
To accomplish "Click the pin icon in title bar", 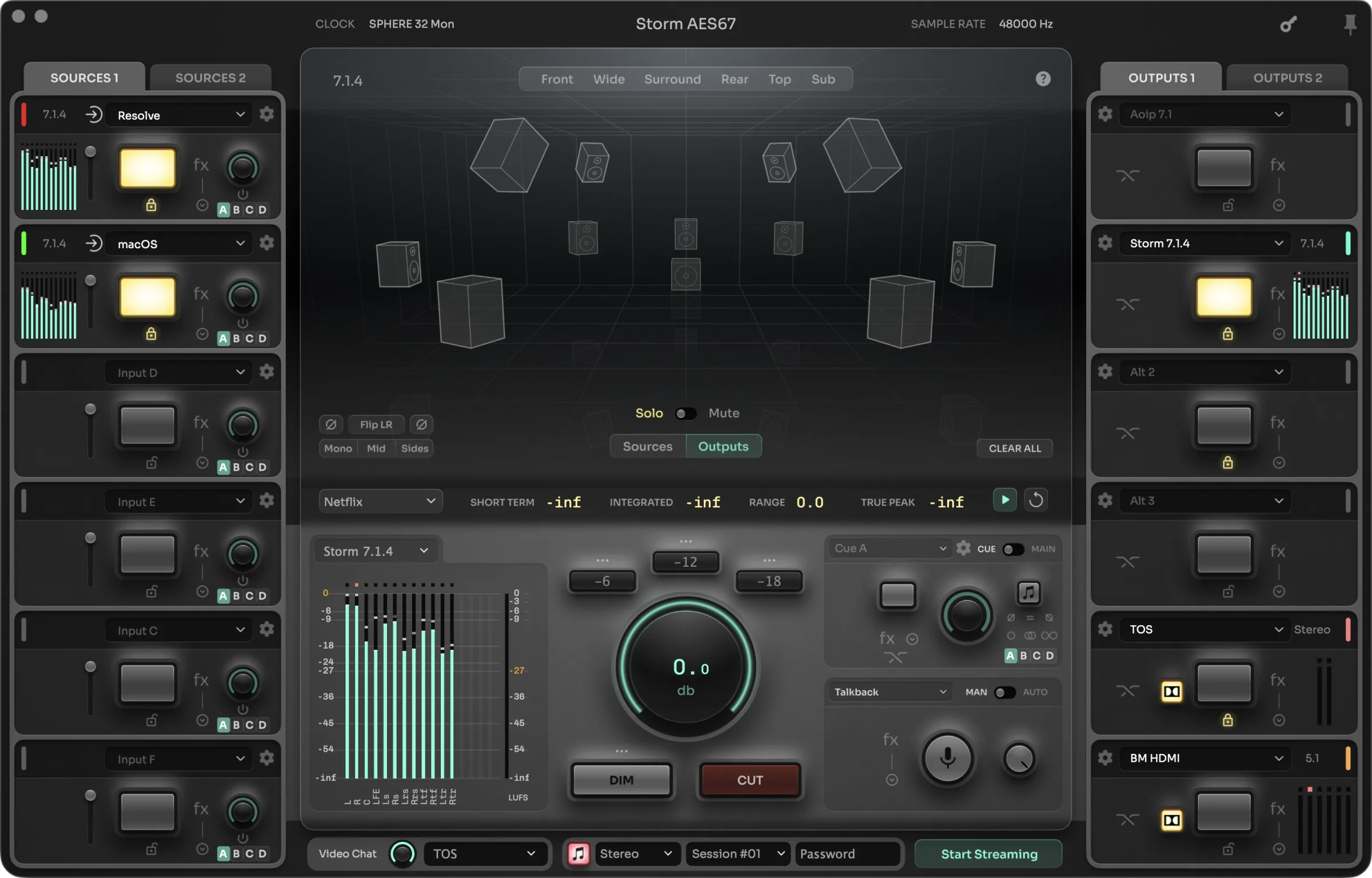I will tap(1350, 24).
